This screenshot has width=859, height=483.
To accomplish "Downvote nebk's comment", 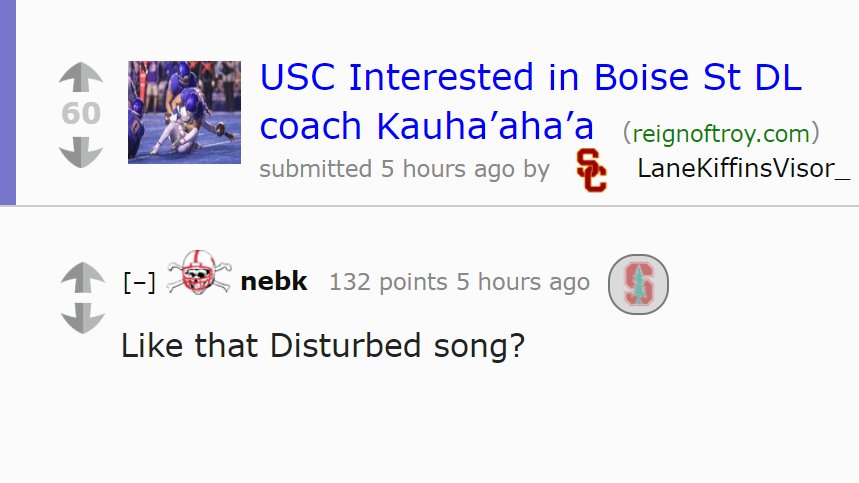I will pos(82,320).
